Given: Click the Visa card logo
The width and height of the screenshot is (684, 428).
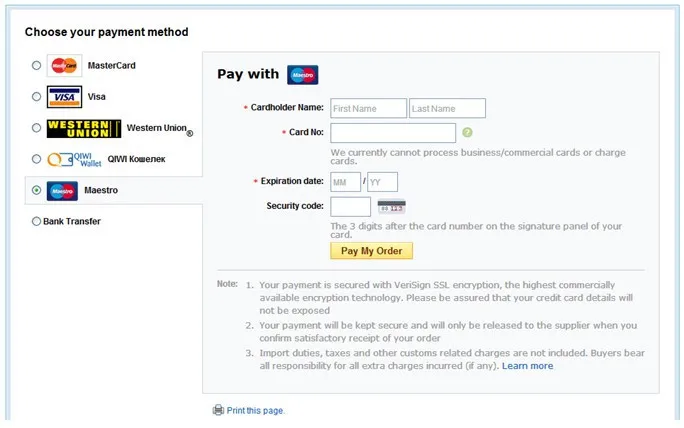Looking at the screenshot, I should point(64,97).
